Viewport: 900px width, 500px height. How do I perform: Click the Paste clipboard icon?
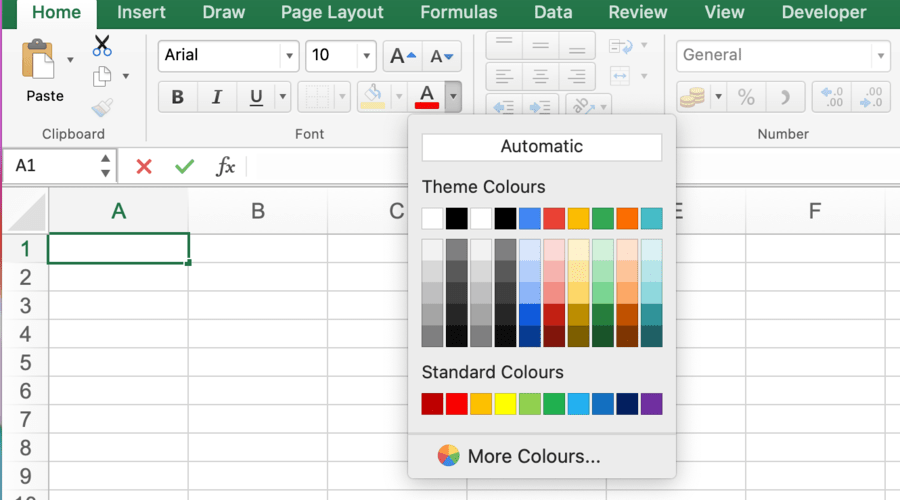[38, 59]
